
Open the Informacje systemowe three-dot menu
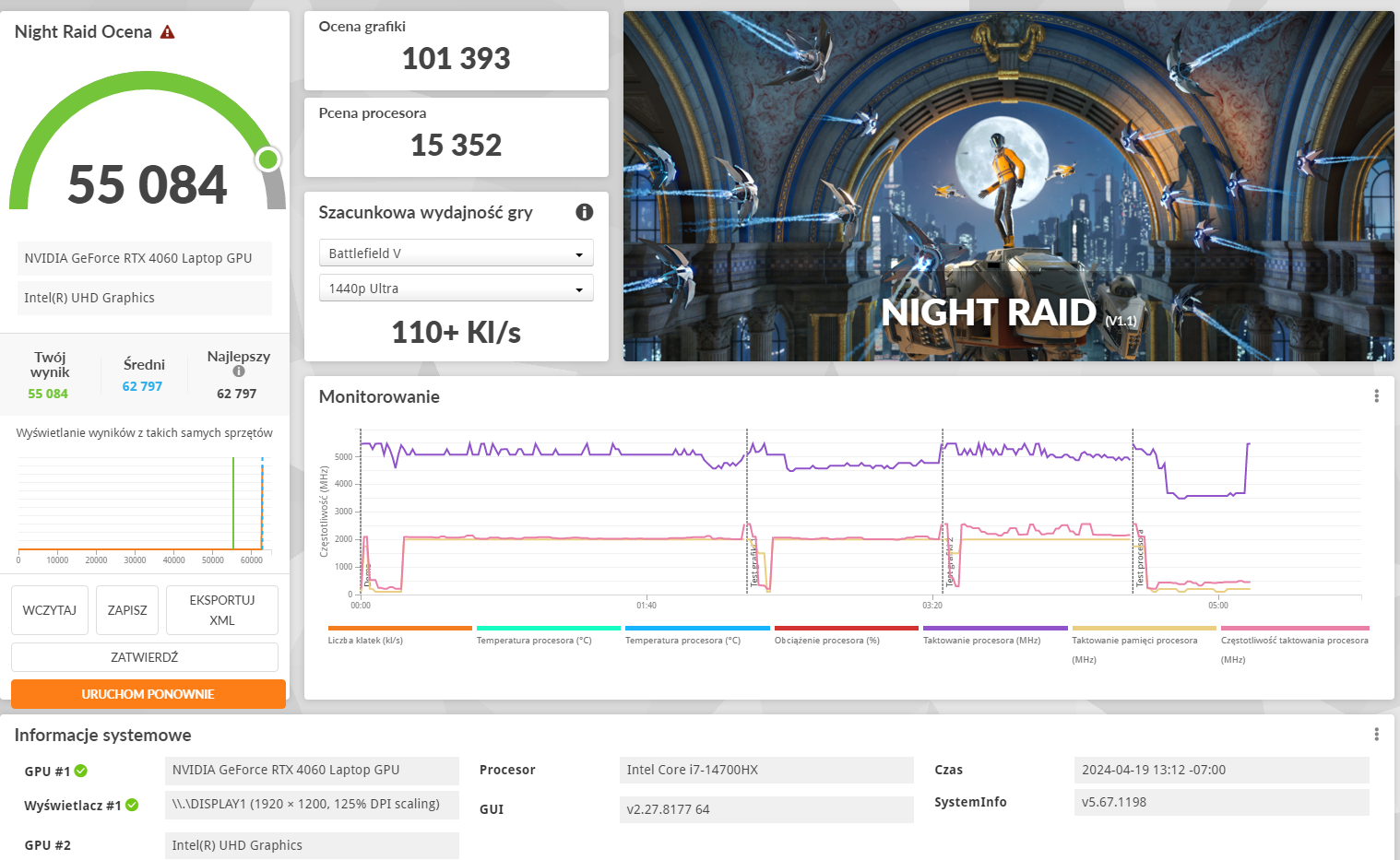1376,735
